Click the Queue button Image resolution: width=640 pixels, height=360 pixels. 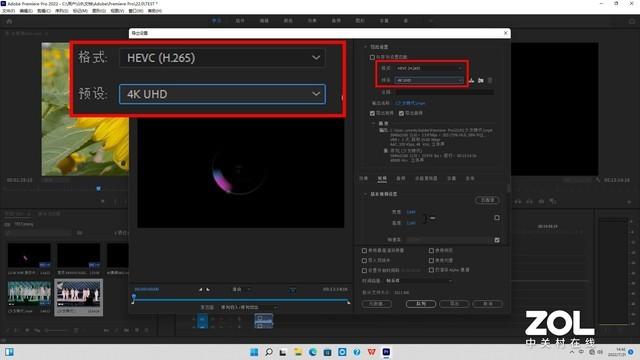click(x=421, y=304)
